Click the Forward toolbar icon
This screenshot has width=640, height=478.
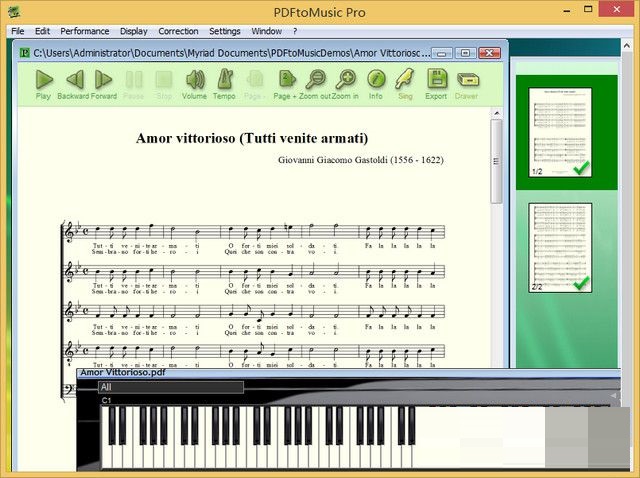pos(104,80)
